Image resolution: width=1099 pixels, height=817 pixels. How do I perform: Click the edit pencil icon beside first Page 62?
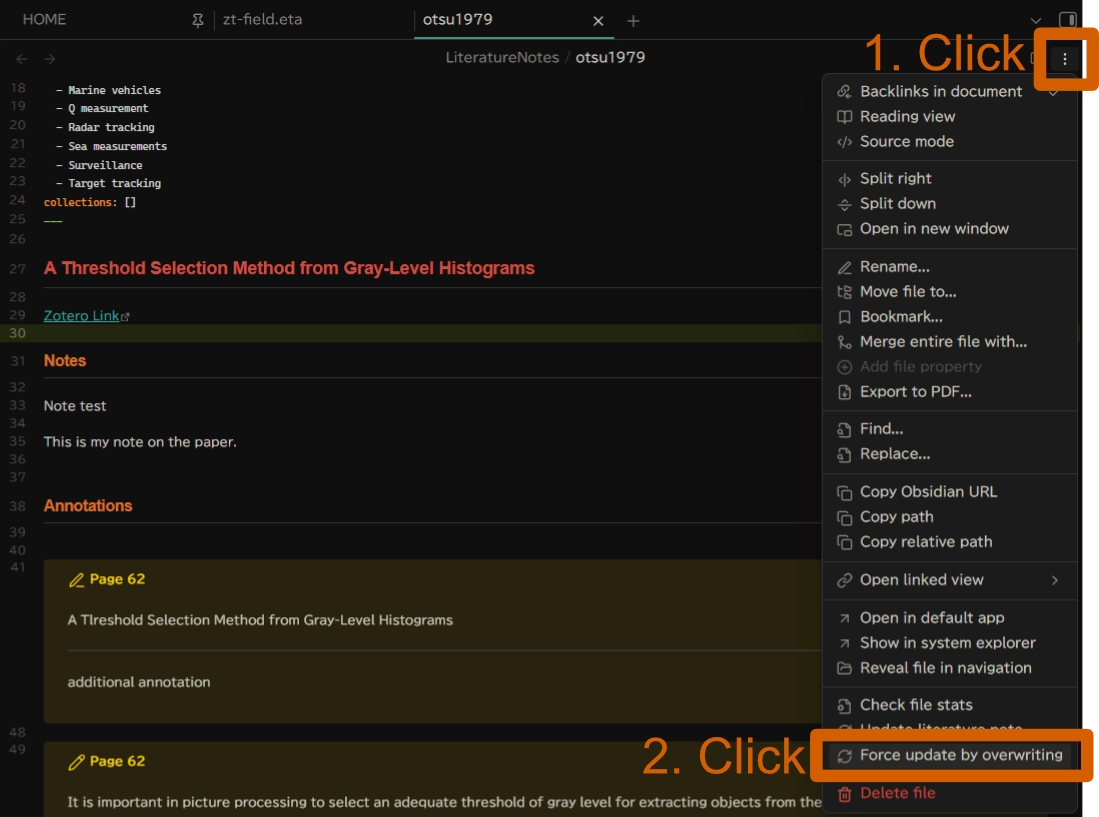[x=76, y=580]
